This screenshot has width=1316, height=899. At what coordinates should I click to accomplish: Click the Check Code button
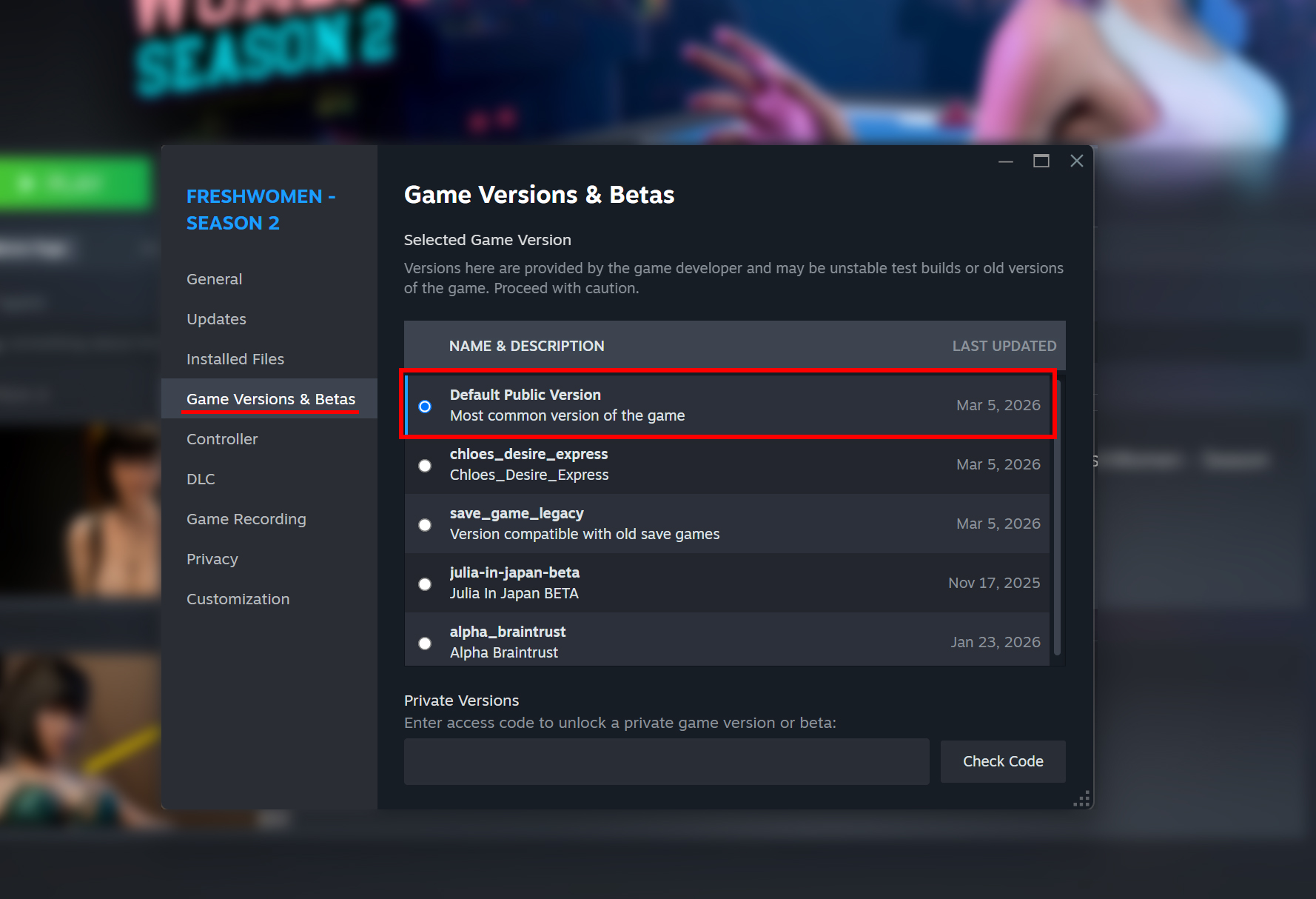coord(1002,761)
